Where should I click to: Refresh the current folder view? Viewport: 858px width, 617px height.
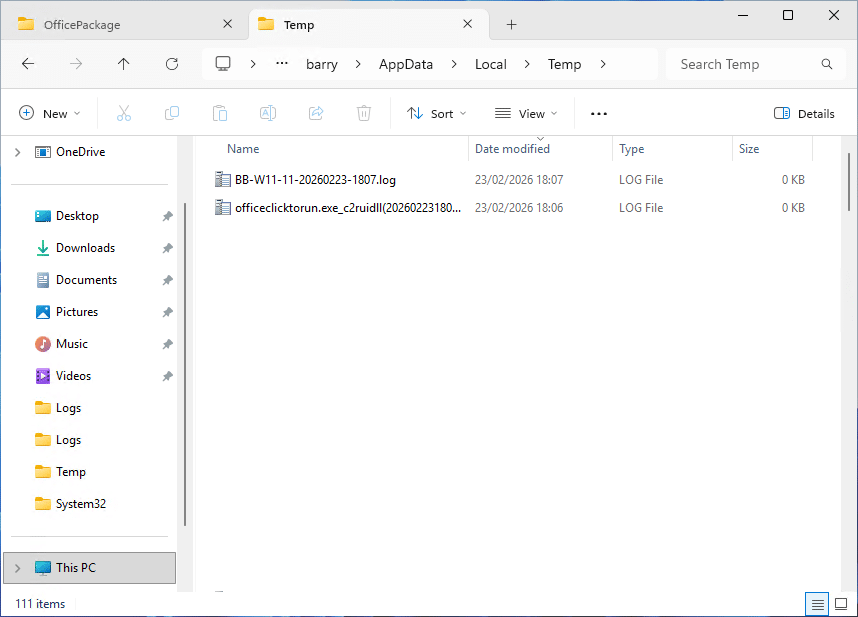pyautogui.click(x=171, y=64)
